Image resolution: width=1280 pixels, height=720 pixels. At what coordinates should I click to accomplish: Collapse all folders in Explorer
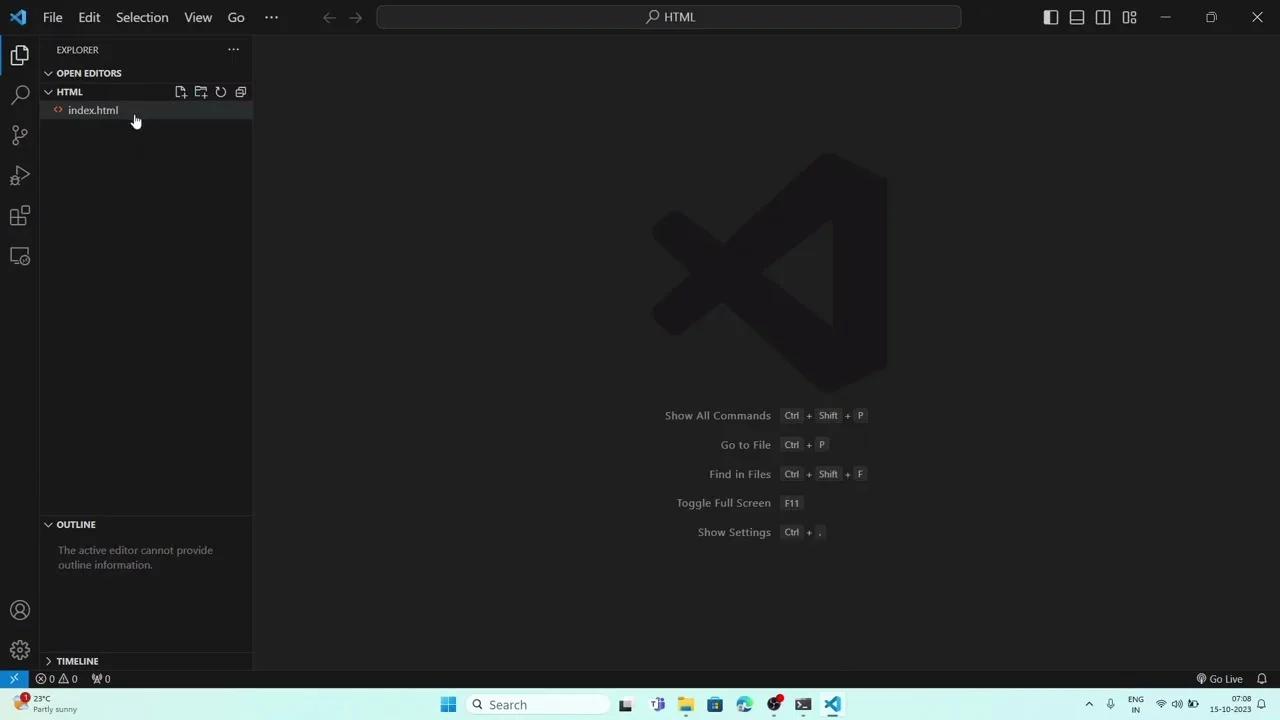pyautogui.click(x=240, y=92)
